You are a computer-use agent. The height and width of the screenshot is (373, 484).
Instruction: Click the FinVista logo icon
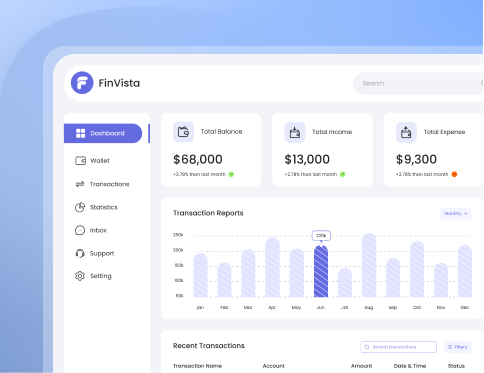tap(82, 83)
